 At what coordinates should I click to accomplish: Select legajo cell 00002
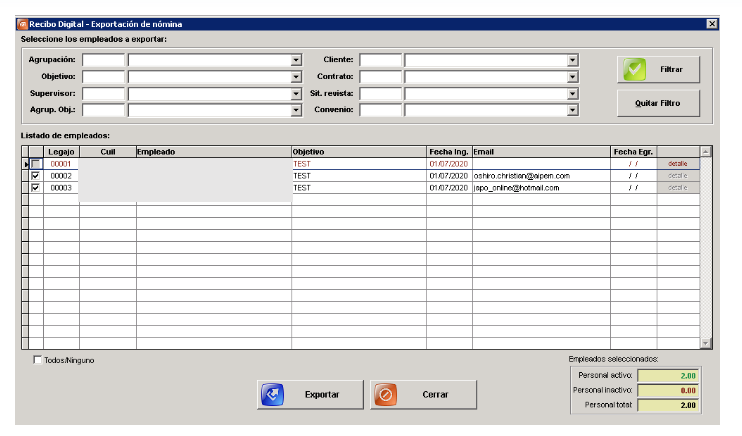click(x=61, y=176)
